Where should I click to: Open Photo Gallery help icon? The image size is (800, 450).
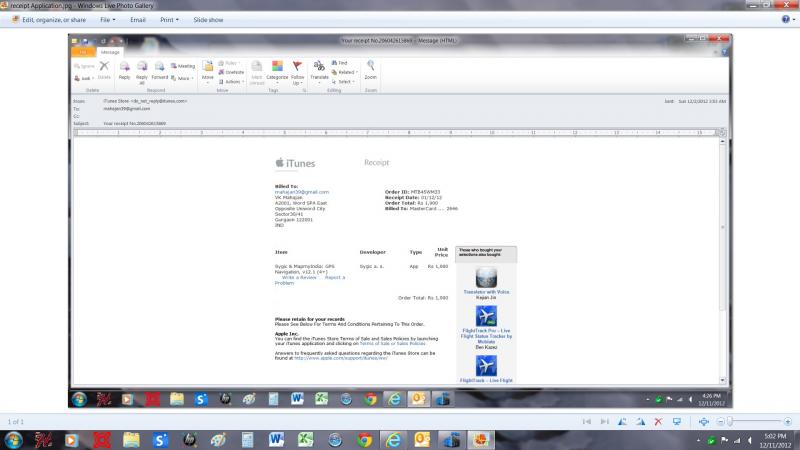(x=786, y=19)
